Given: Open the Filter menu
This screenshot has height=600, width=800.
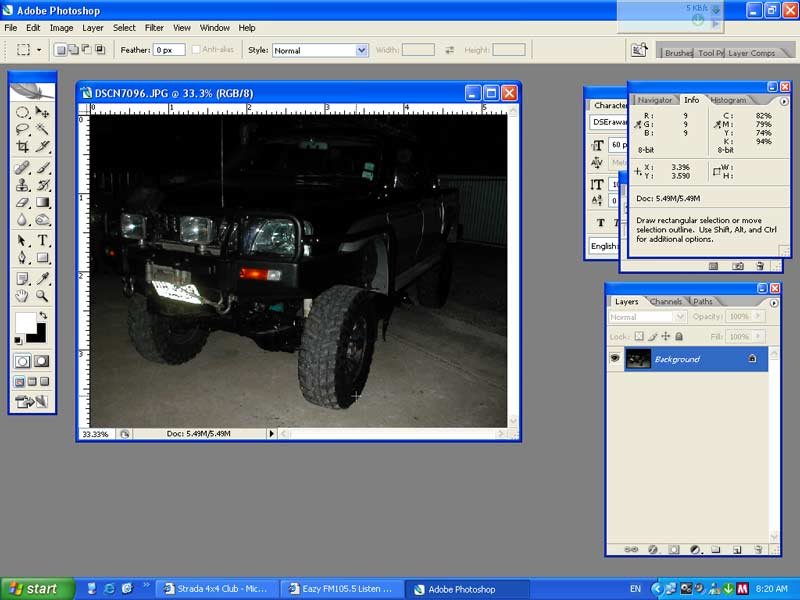Looking at the screenshot, I should click(x=154, y=28).
